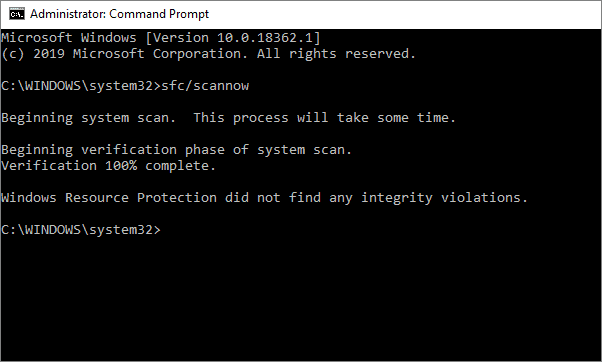Click the Windows version line

(161, 38)
